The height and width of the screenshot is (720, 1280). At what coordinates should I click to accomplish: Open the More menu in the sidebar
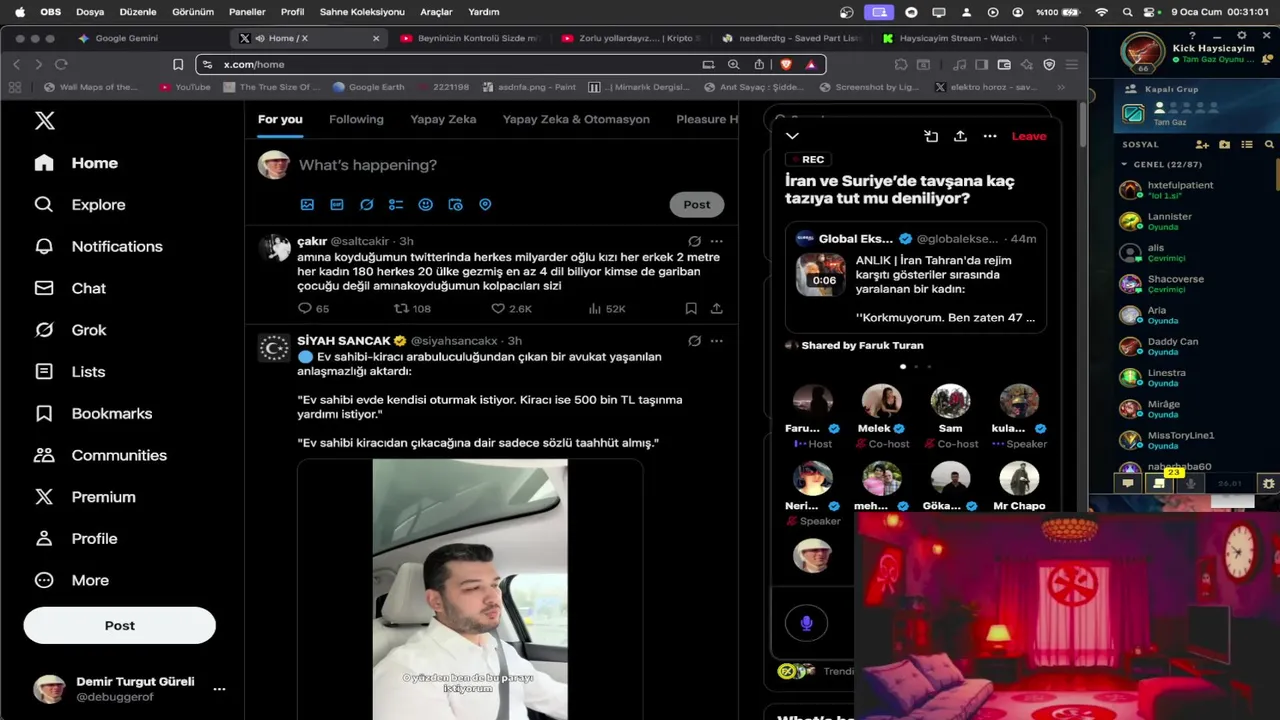72,580
